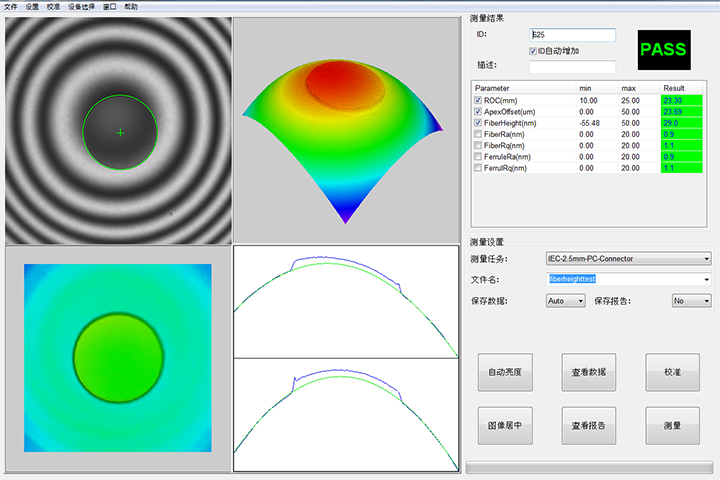Click the ID input field
This screenshot has width=720, height=480.
pyautogui.click(x=572, y=34)
